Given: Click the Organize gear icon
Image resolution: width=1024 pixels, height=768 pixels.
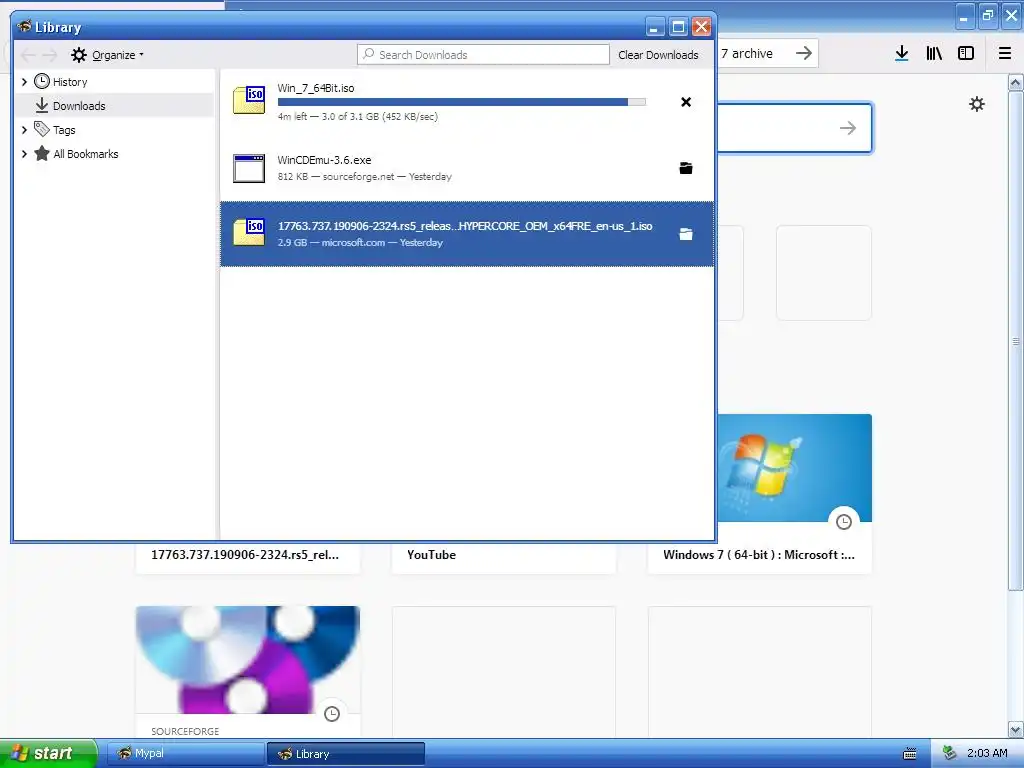Looking at the screenshot, I should pyautogui.click(x=79, y=55).
